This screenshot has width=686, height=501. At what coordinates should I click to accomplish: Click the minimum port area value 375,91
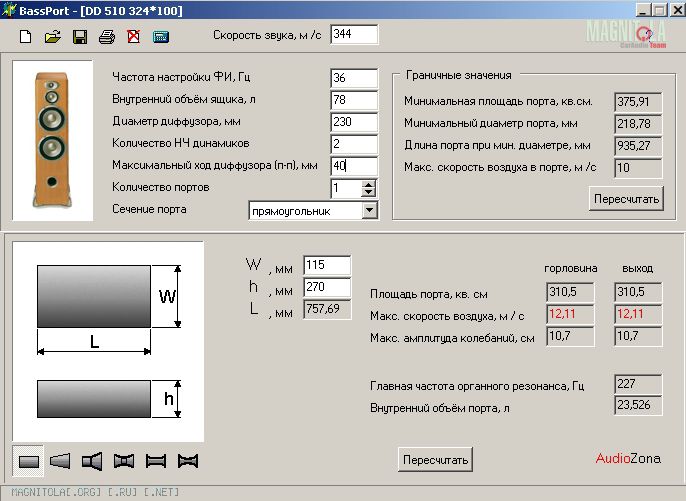(638, 102)
